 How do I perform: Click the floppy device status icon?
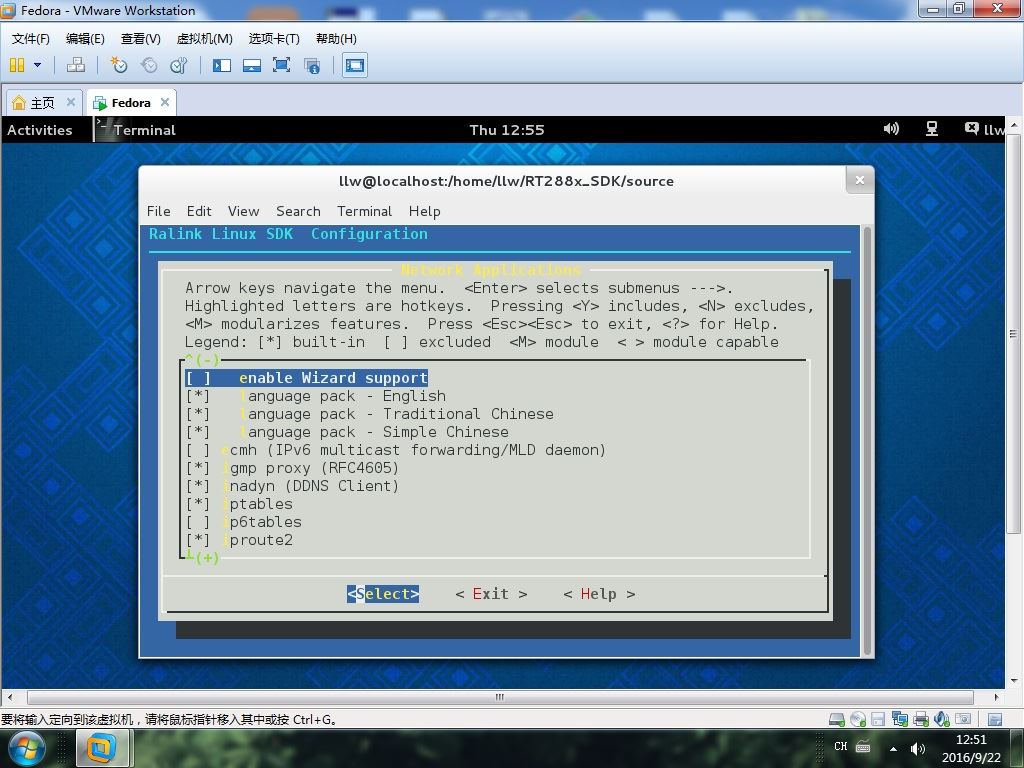click(x=878, y=720)
